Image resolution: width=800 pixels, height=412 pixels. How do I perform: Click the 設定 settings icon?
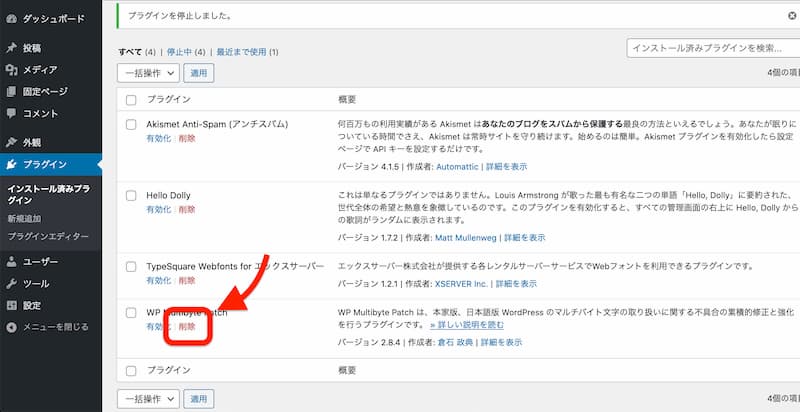(x=11, y=305)
